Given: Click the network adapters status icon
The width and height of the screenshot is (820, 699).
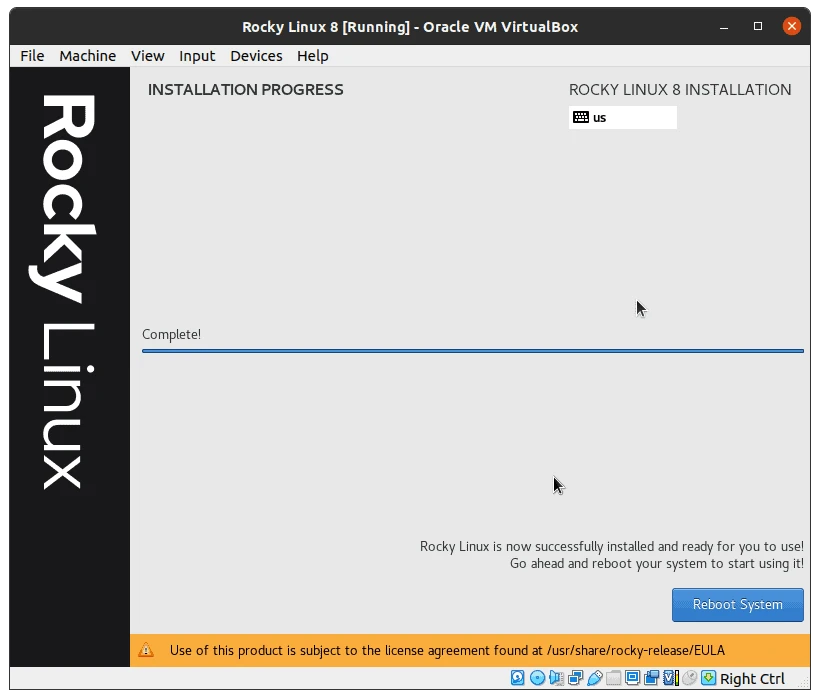Looking at the screenshot, I should [x=576, y=678].
